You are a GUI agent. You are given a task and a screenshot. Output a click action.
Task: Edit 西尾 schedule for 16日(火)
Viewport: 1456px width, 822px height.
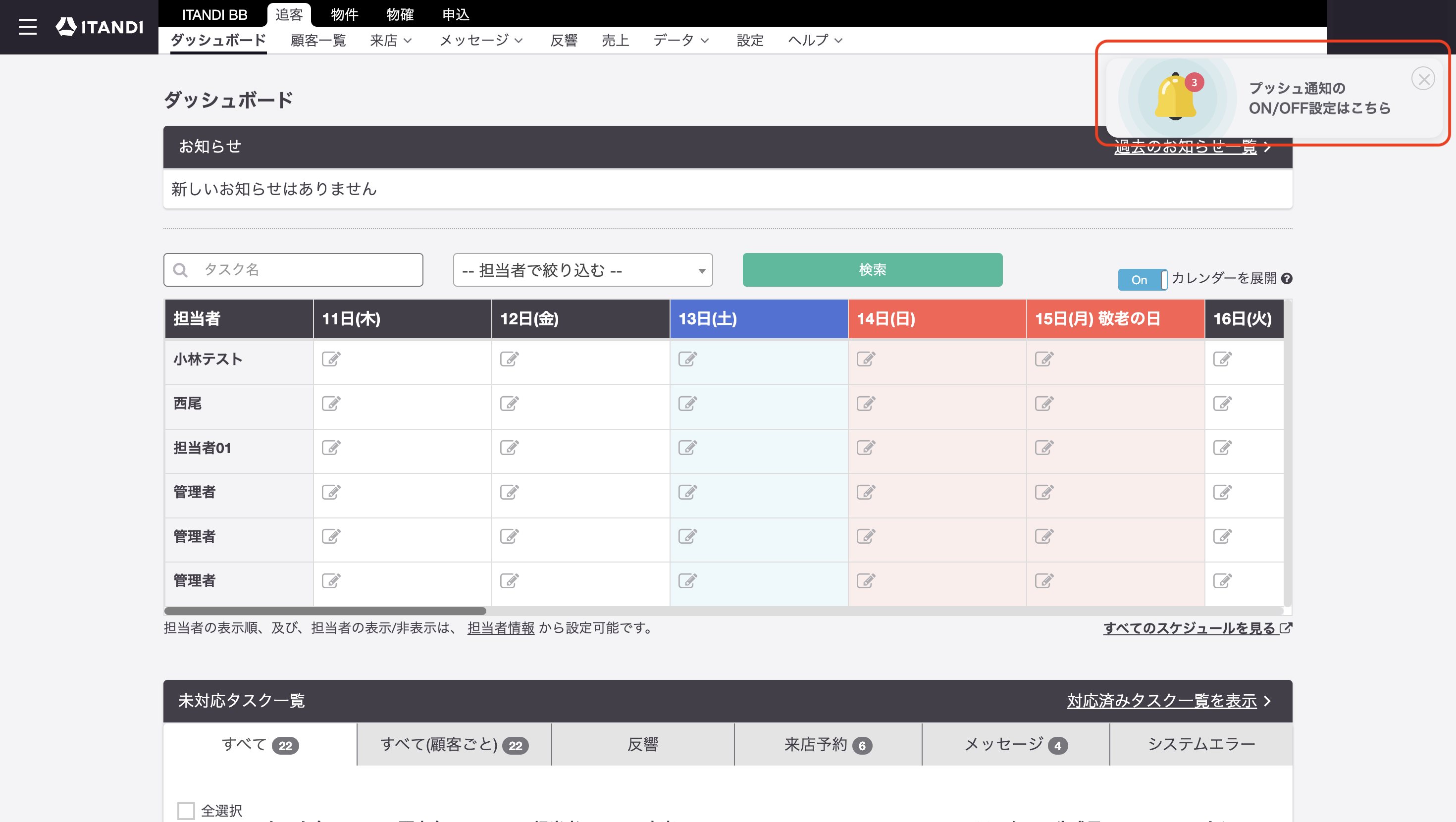(x=1223, y=404)
